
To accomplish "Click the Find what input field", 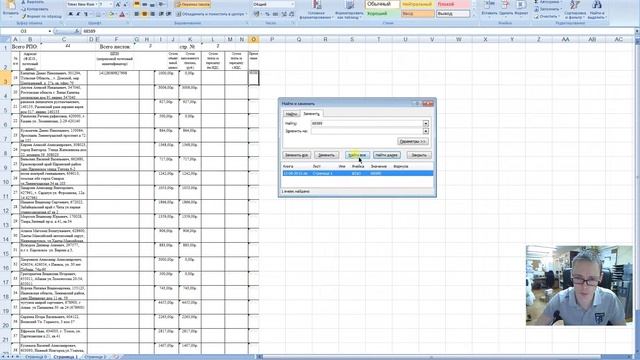I will point(367,123).
